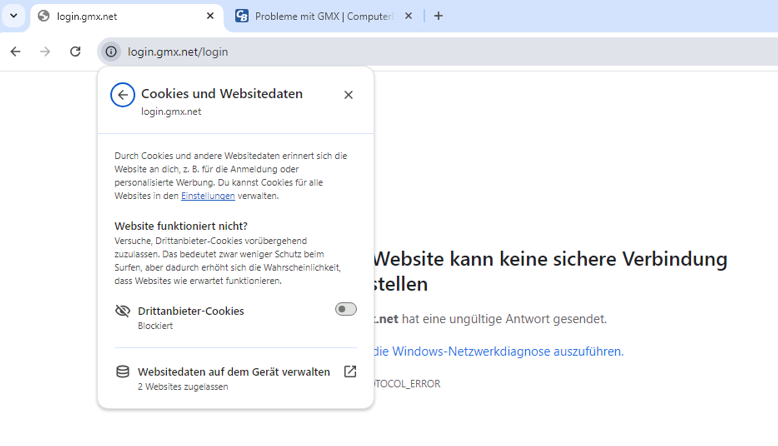778x446 pixels.
Task: Switch to the login.gmx.net tab
Action: pyautogui.click(x=127, y=16)
